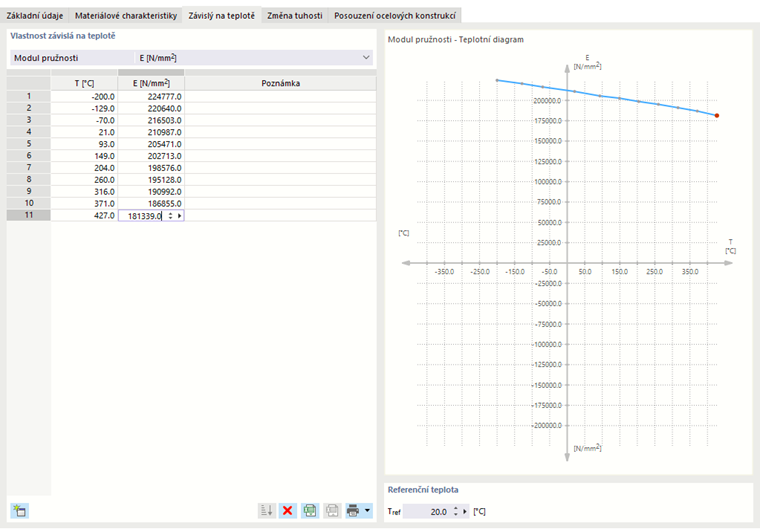Click the E value 224777.0
The image size is (760, 529).
click(x=151, y=96)
